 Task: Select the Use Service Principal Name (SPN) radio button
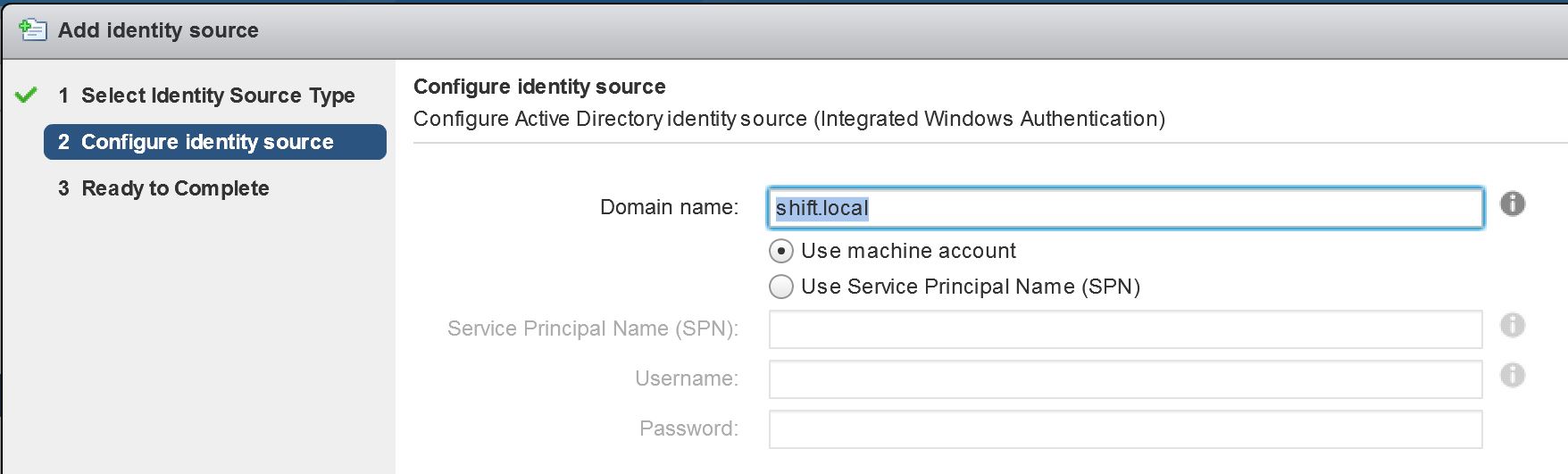pyautogui.click(x=781, y=287)
